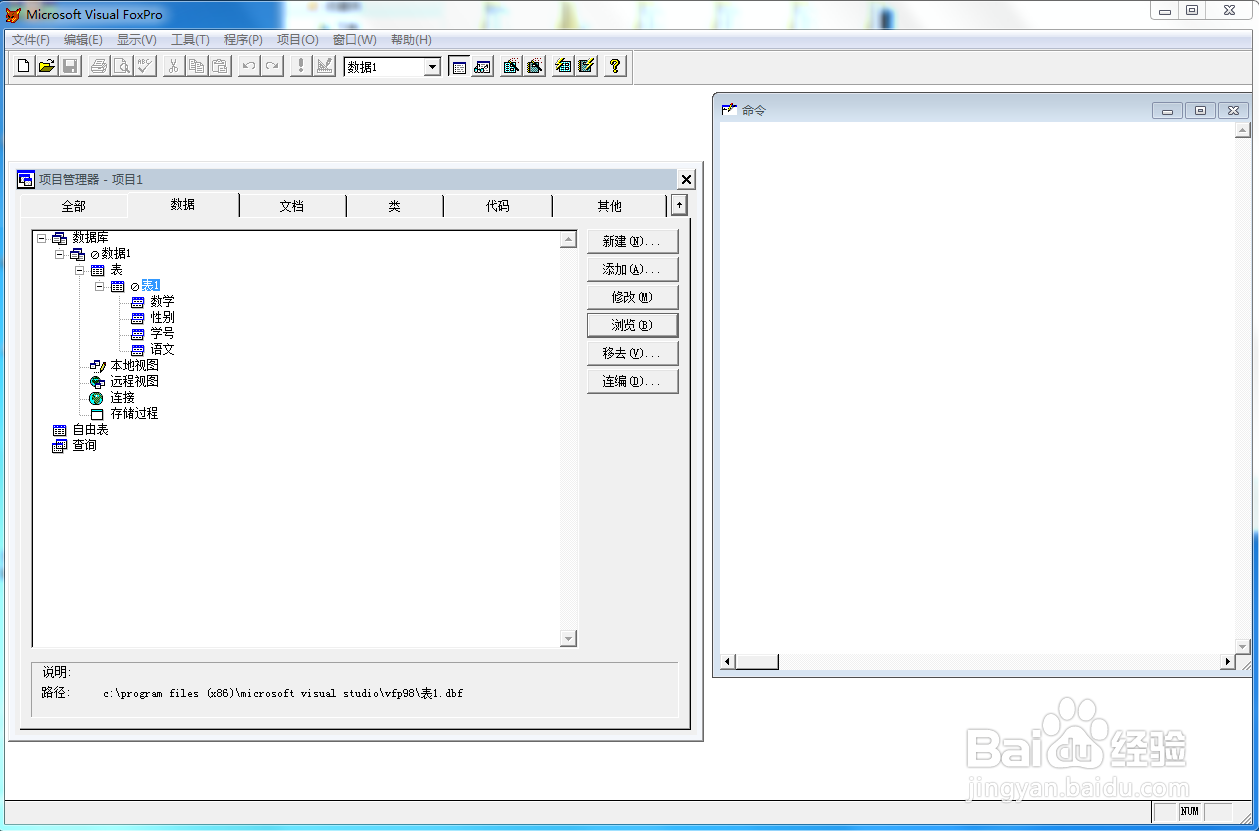Select the 学号 field
The image size is (1259, 831).
(163, 334)
